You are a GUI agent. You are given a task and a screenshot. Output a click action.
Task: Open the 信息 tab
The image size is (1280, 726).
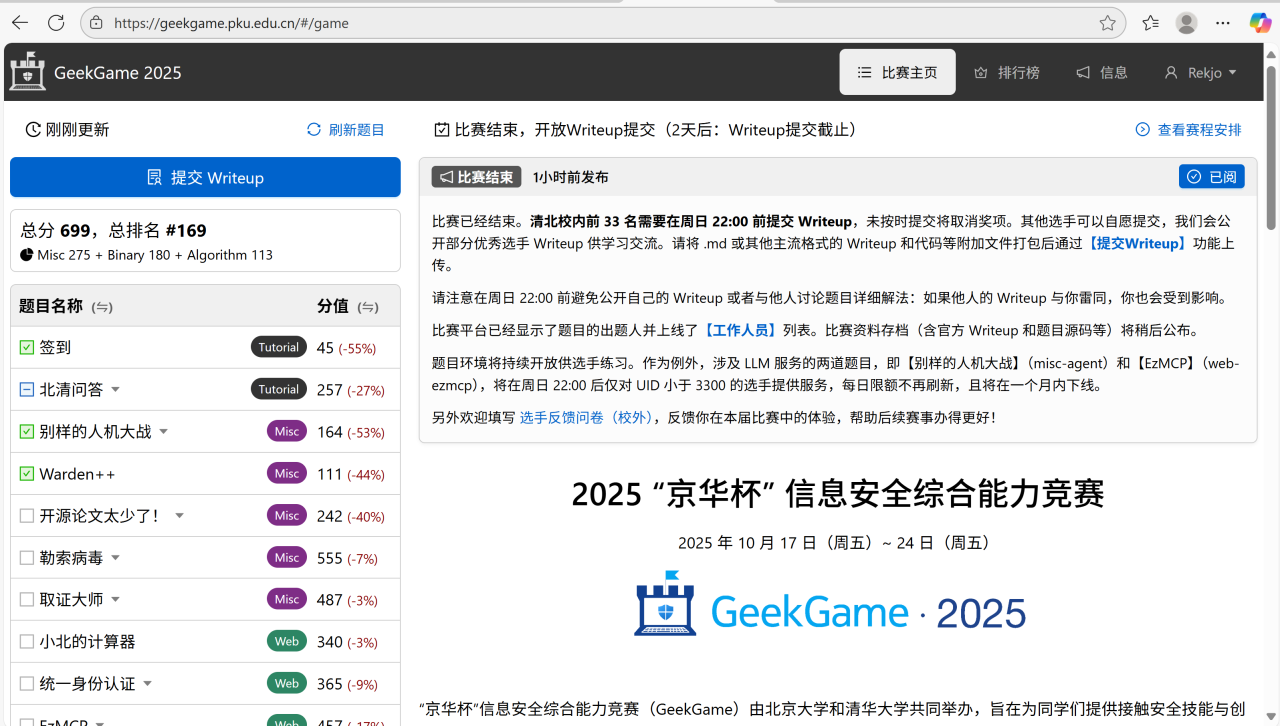(1102, 72)
